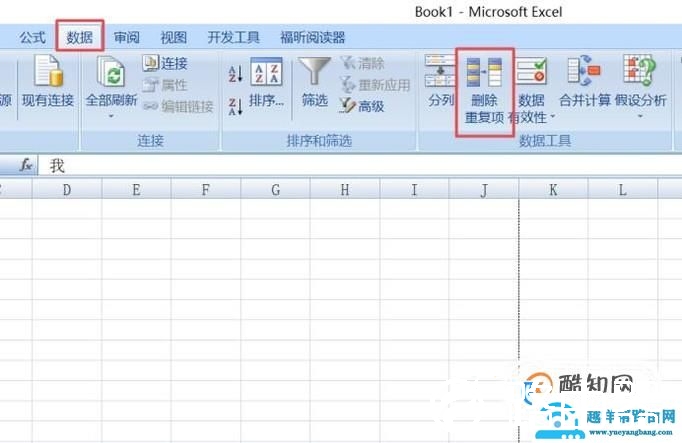
Task: Toggle the 筛选 funnel filter
Action: [x=314, y=83]
